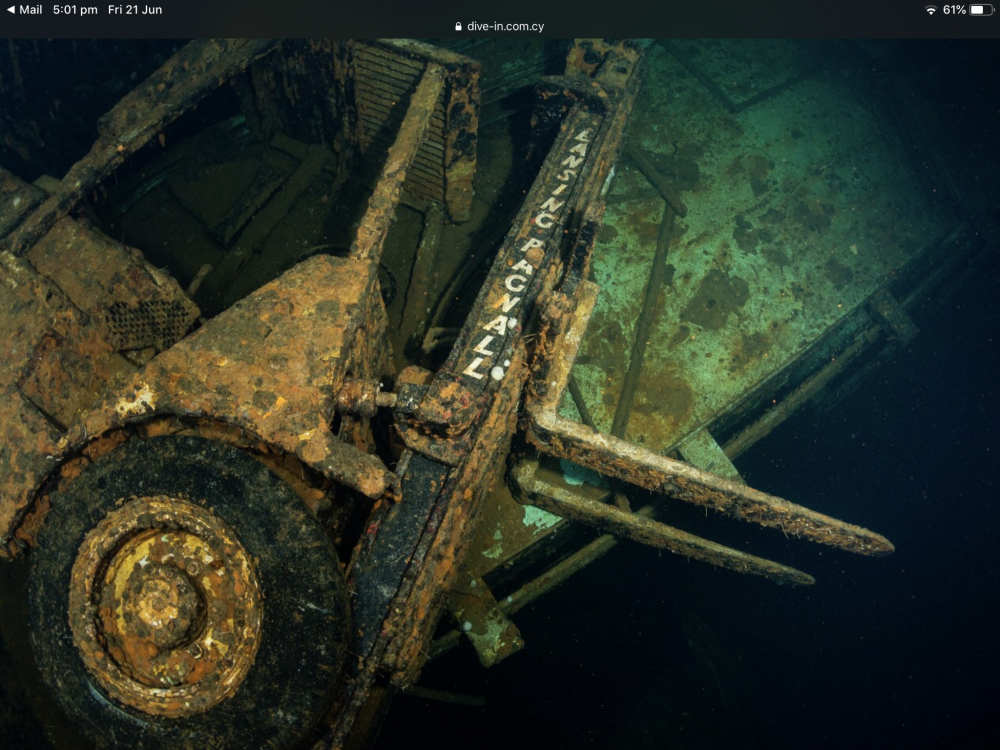Tap the 5:01 pm clock text
The height and width of the screenshot is (750, 1000).
point(75,10)
